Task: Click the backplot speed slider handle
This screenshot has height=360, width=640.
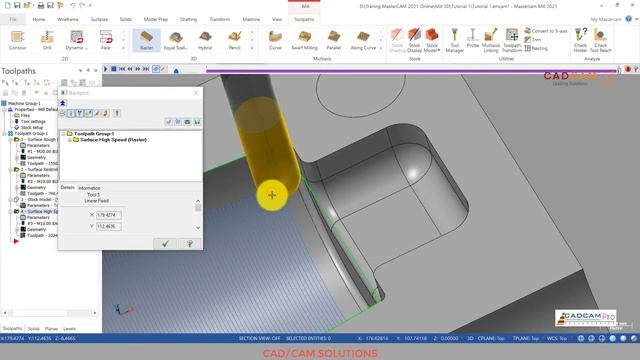Action: [176, 71]
